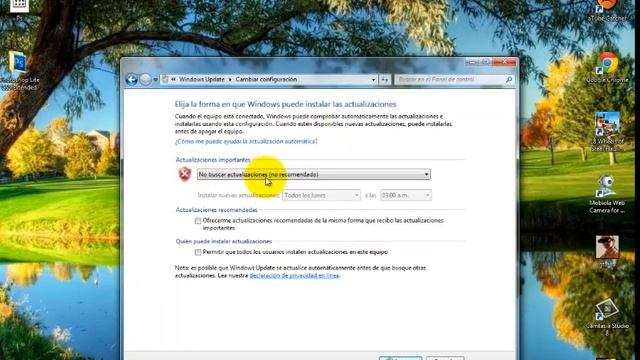Allow all users to install updates checkbox
The height and width of the screenshot is (360, 640).
pos(198,252)
